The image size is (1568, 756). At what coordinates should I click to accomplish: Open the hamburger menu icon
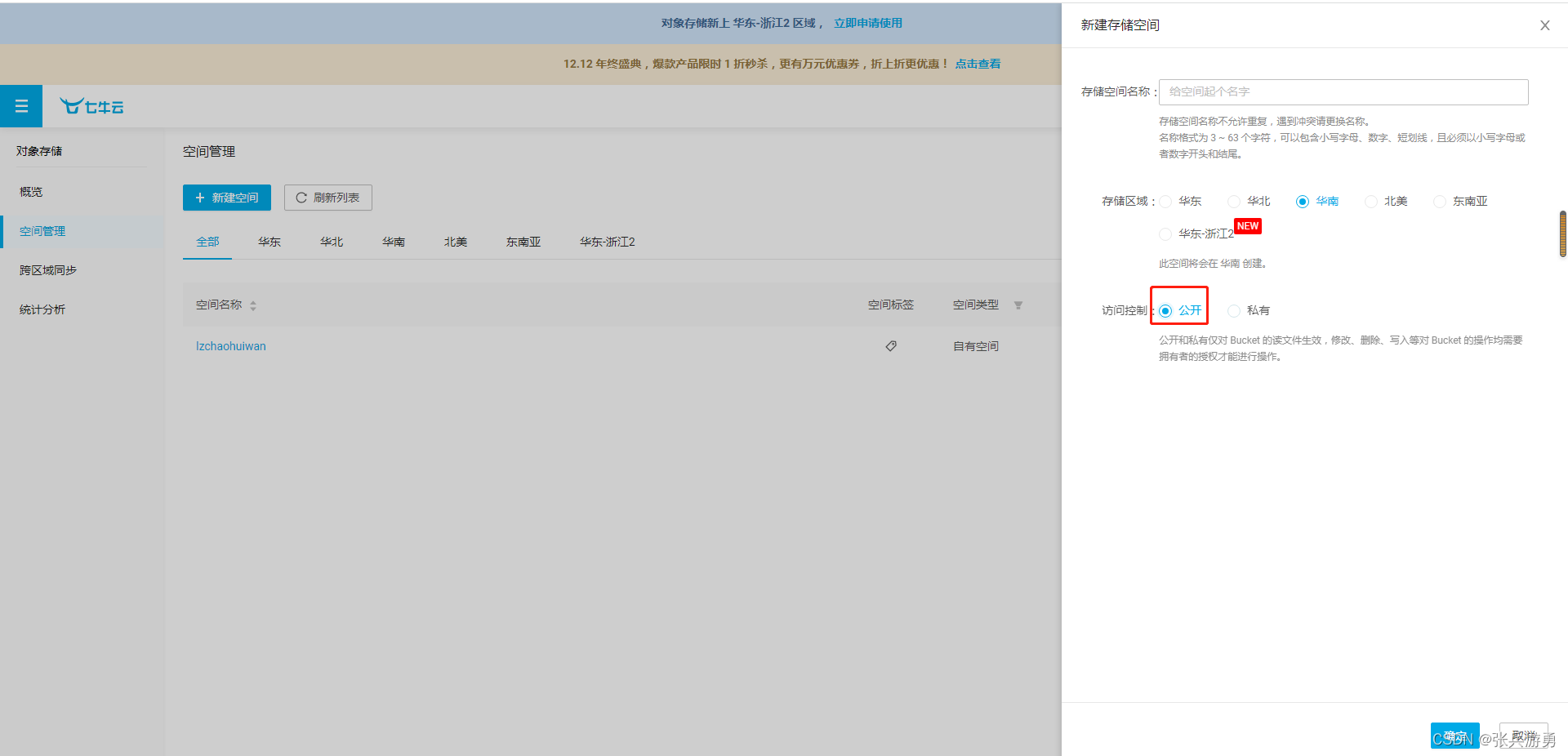tap(21, 106)
